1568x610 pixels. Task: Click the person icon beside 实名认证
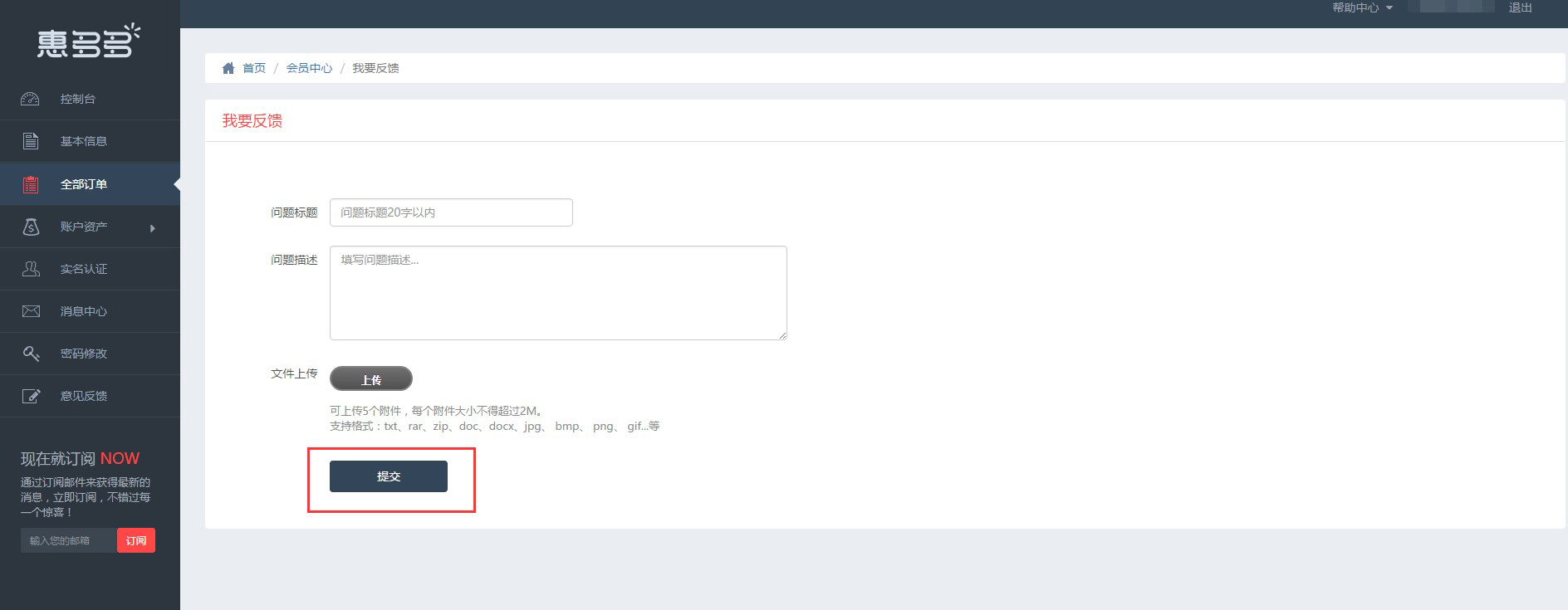pyautogui.click(x=31, y=269)
